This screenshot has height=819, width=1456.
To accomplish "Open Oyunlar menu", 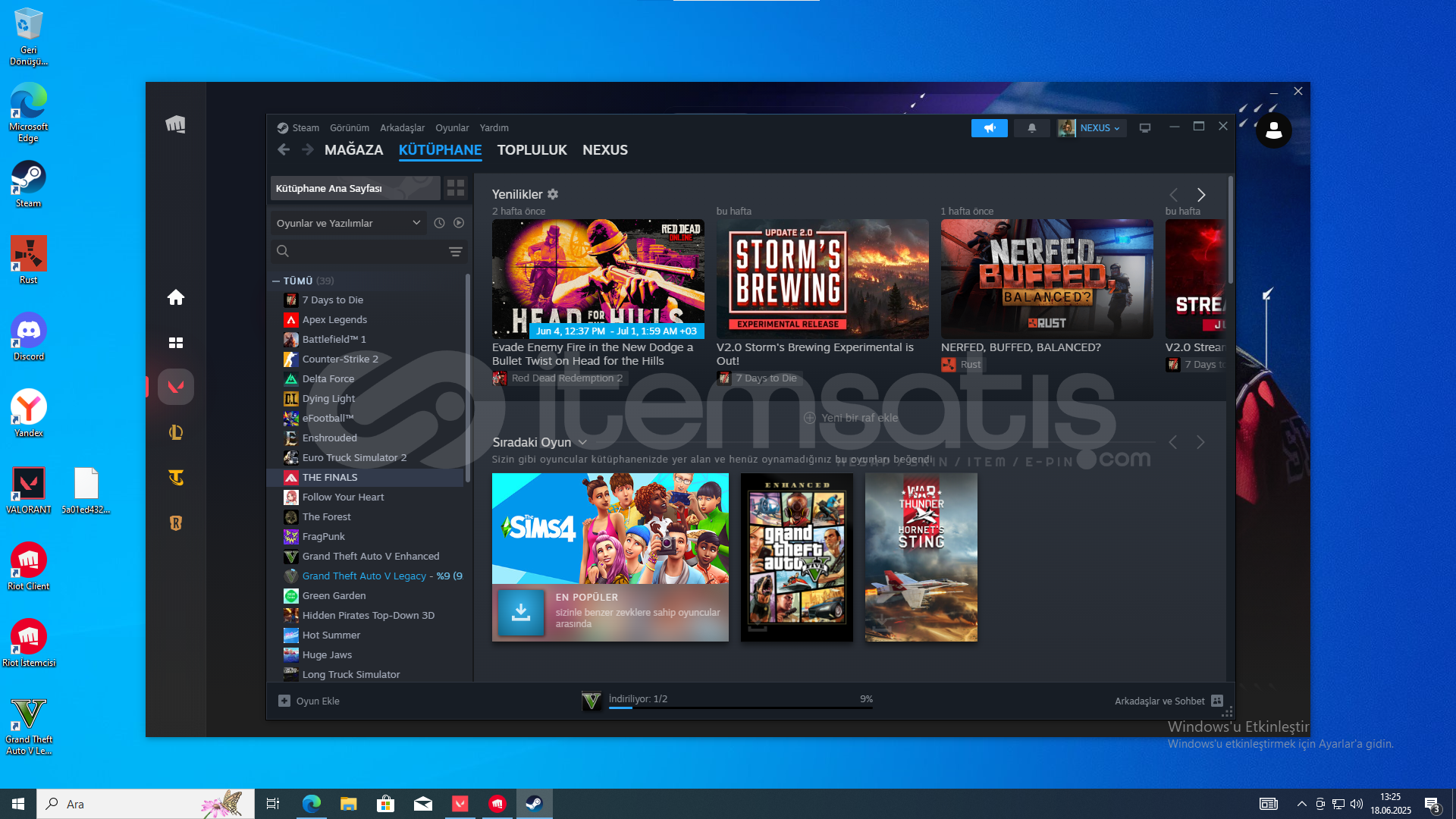I will [x=452, y=128].
